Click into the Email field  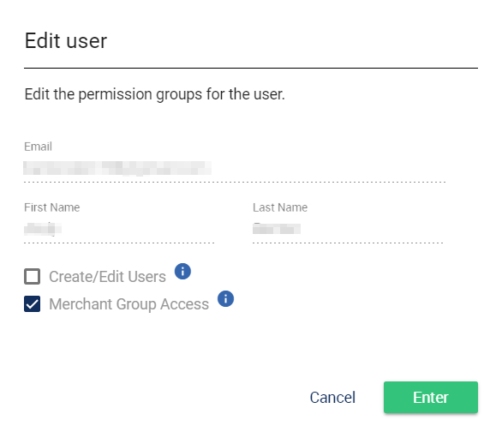[x=235, y=169]
